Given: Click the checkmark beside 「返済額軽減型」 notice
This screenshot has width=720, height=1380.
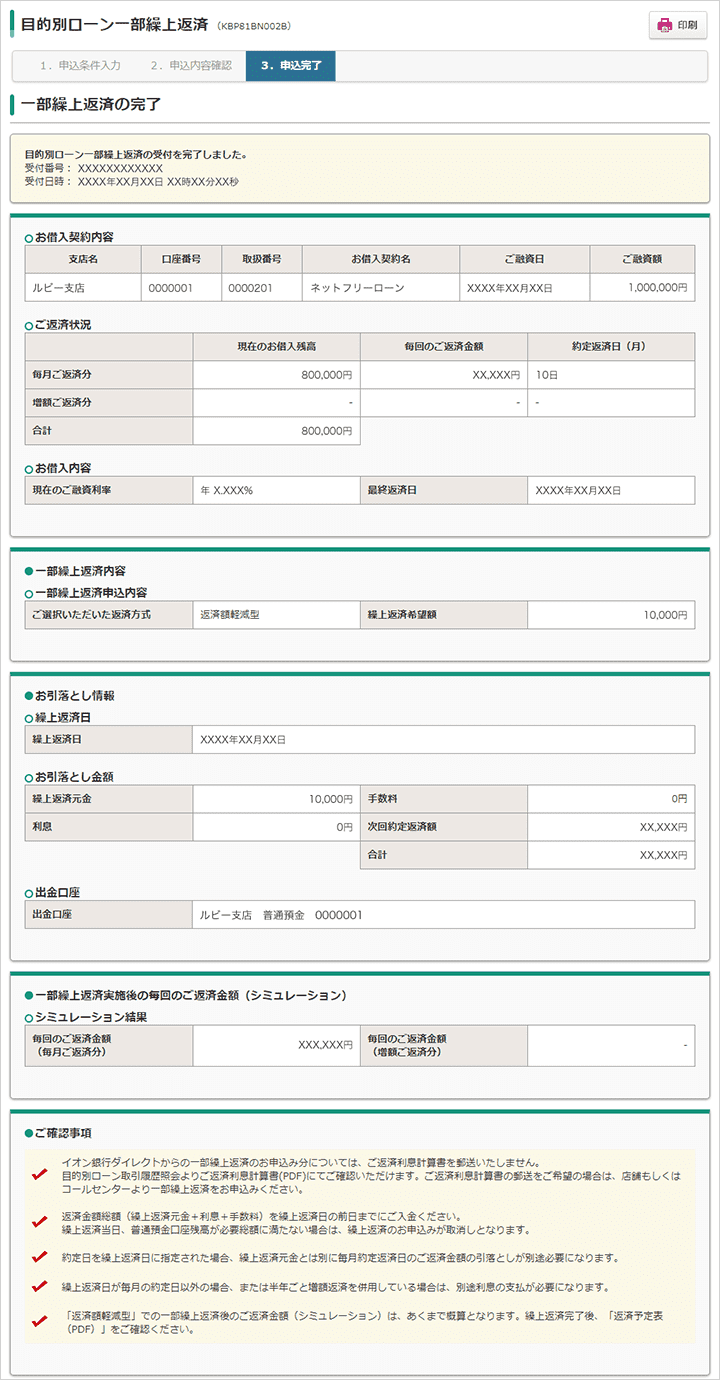Looking at the screenshot, I should 39,1322.
